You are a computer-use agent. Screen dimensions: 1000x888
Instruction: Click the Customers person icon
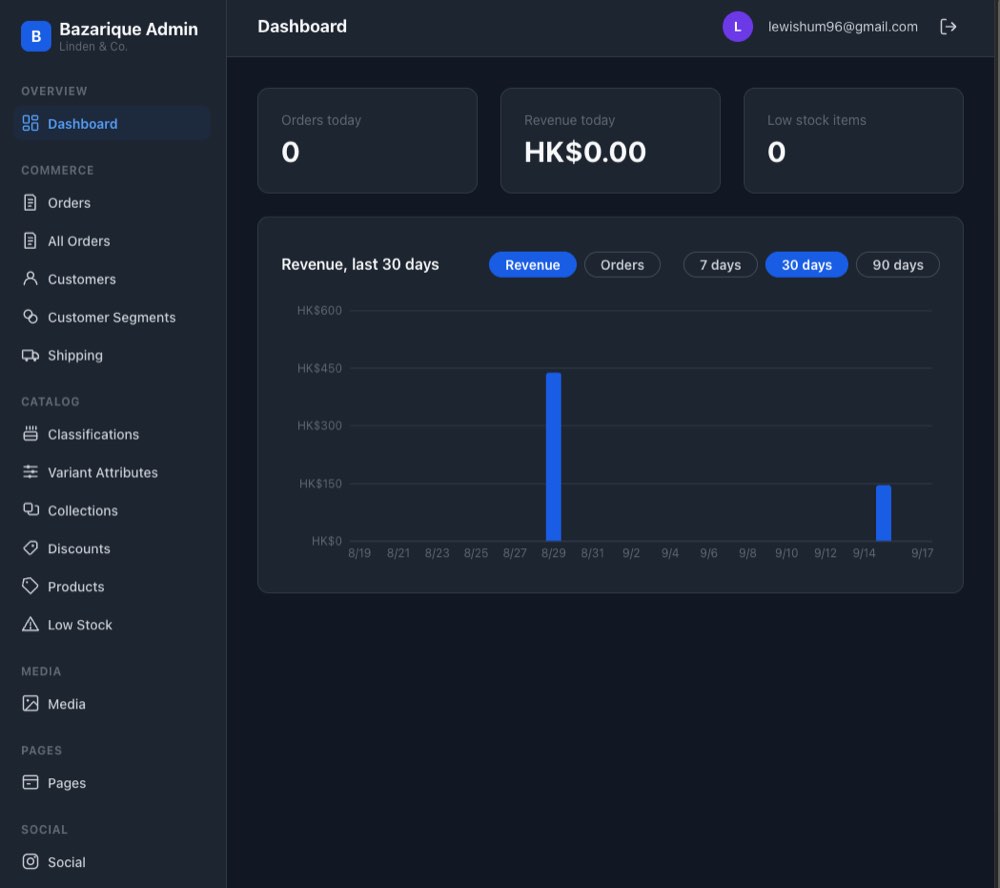pos(30,279)
